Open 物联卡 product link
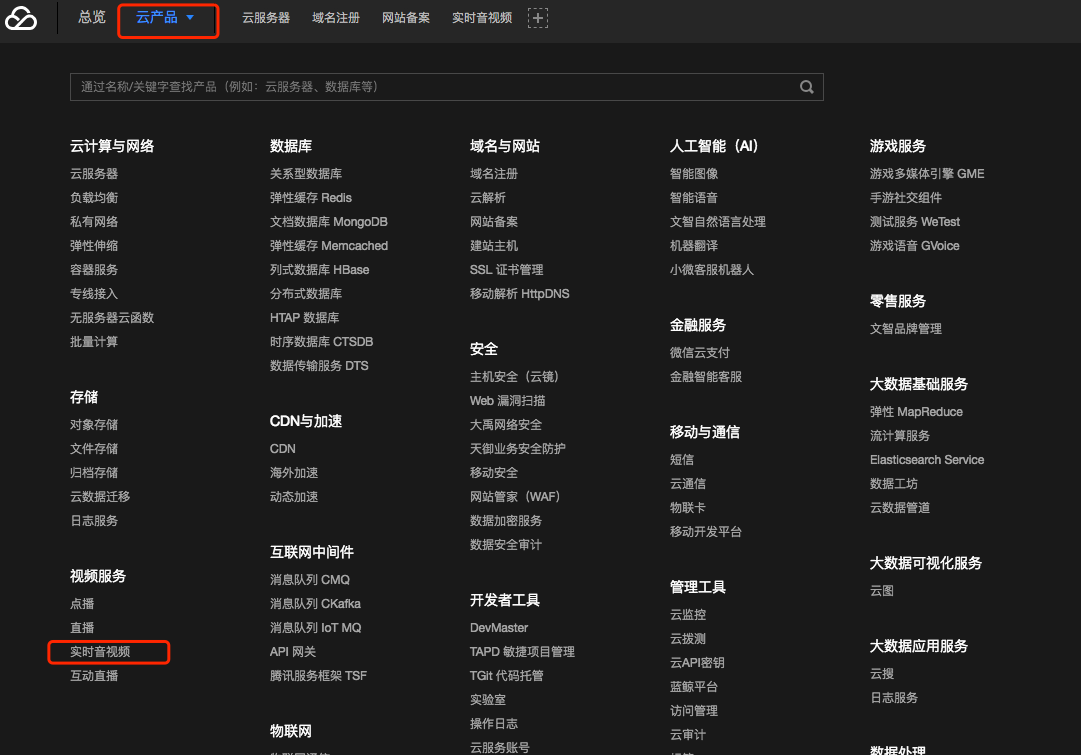1081x755 pixels. (x=687, y=508)
